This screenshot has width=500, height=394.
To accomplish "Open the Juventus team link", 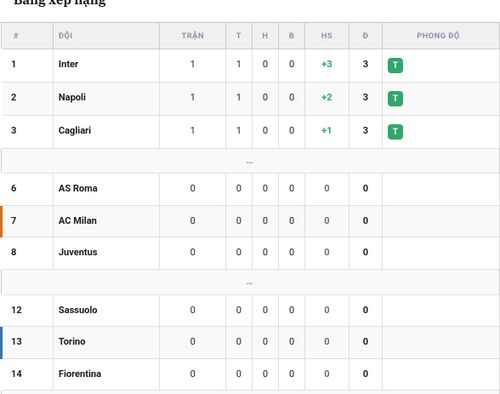I will coord(78,252).
